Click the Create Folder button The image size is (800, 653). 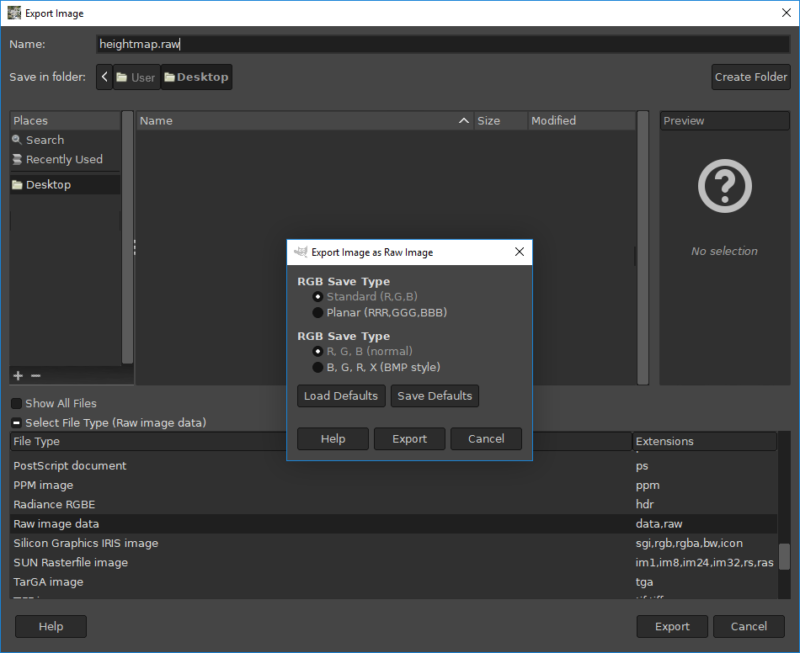pyautogui.click(x=751, y=77)
